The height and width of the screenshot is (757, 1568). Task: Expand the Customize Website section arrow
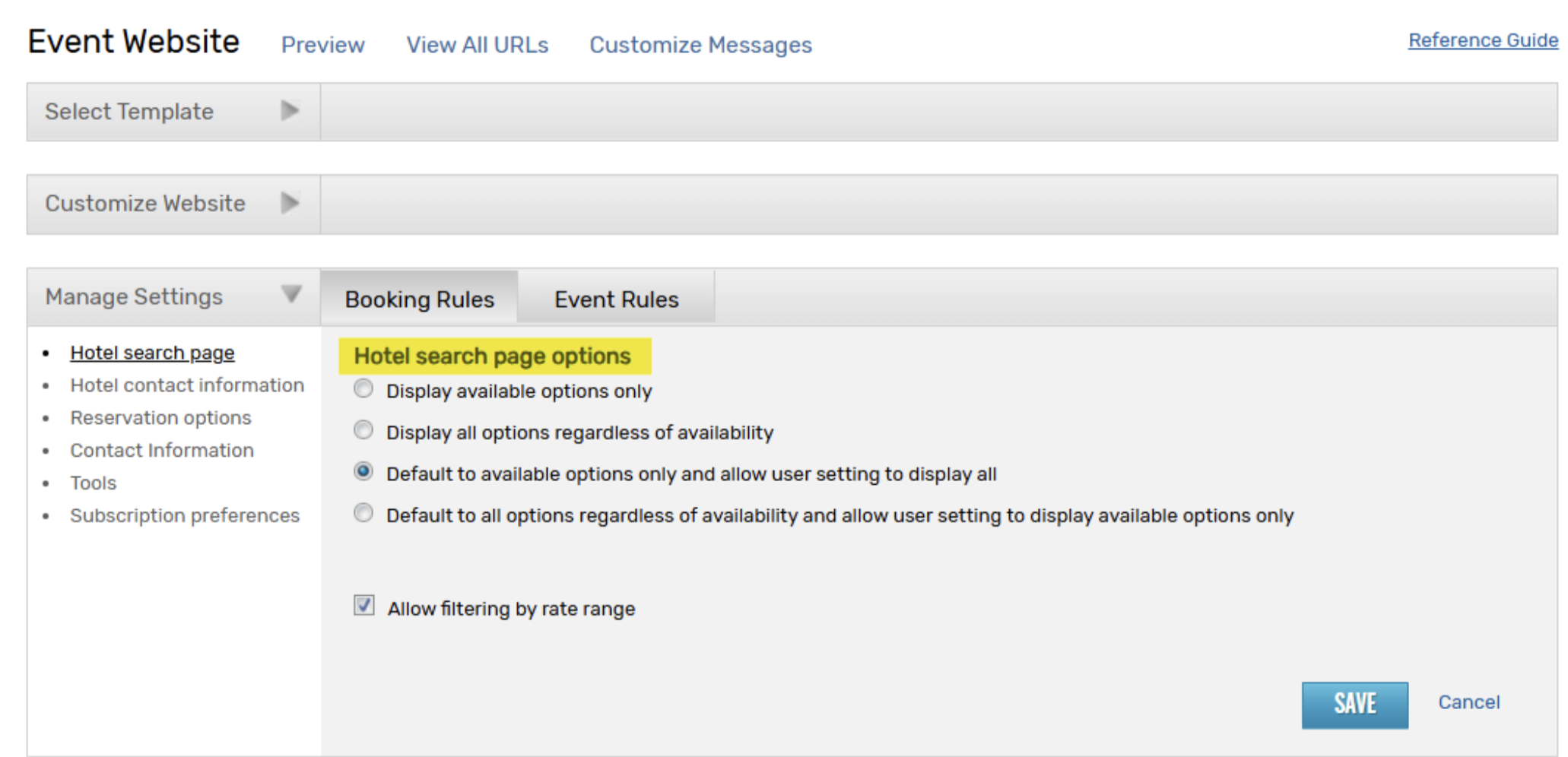click(x=289, y=203)
